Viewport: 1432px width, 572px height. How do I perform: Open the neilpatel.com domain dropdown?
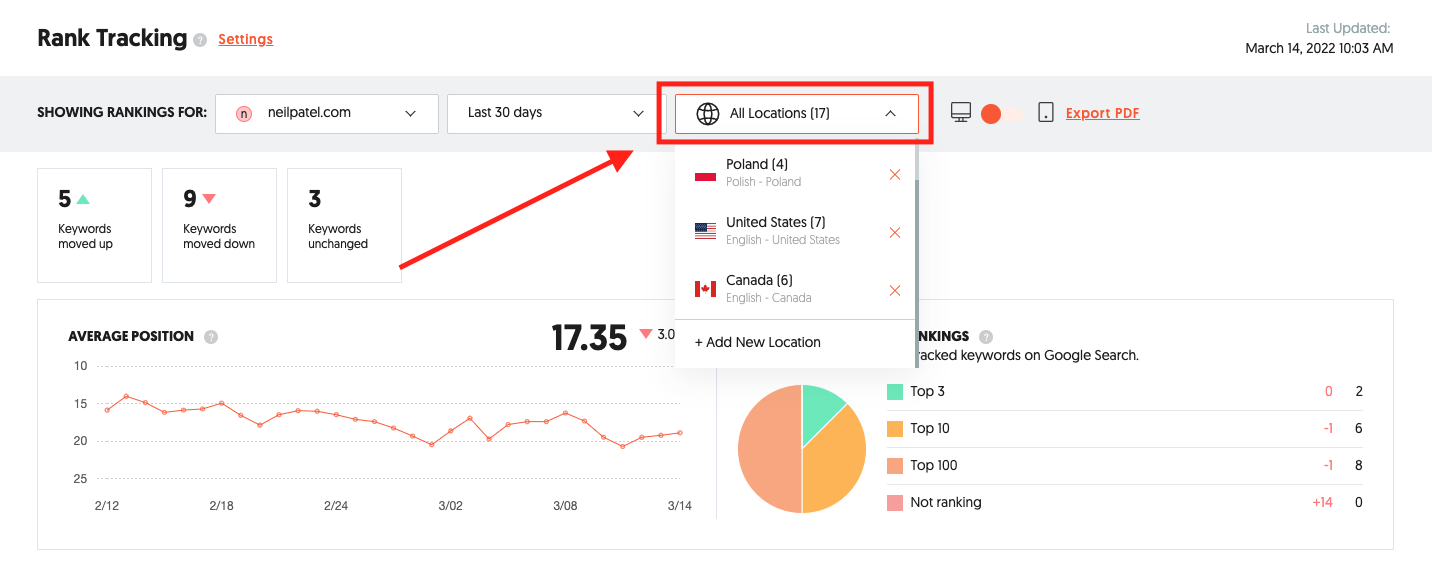(x=327, y=114)
